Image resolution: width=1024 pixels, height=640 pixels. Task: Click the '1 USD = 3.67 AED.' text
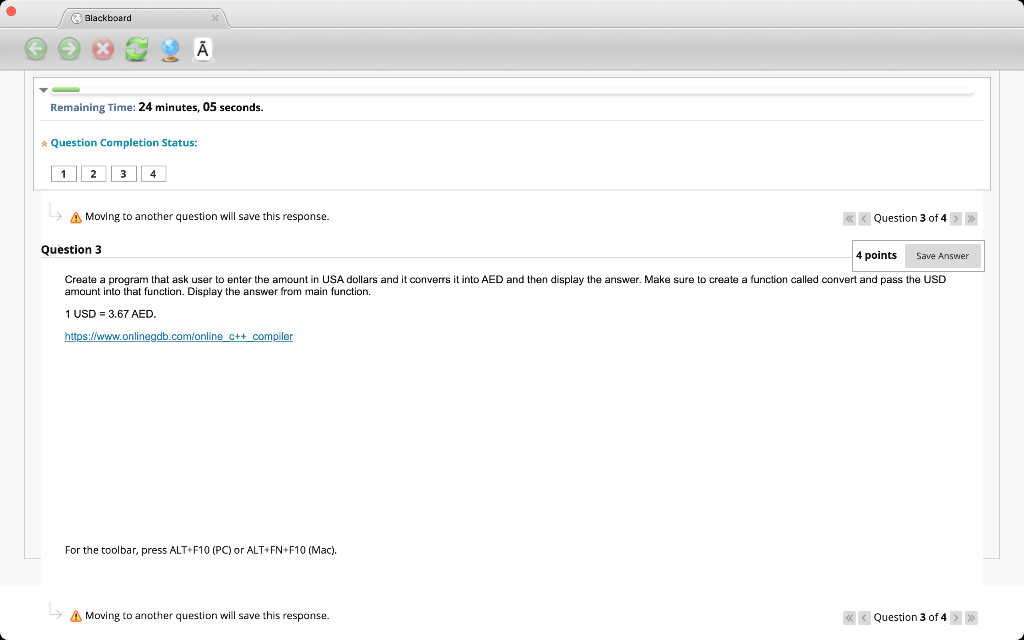click(x=110, y=314)
